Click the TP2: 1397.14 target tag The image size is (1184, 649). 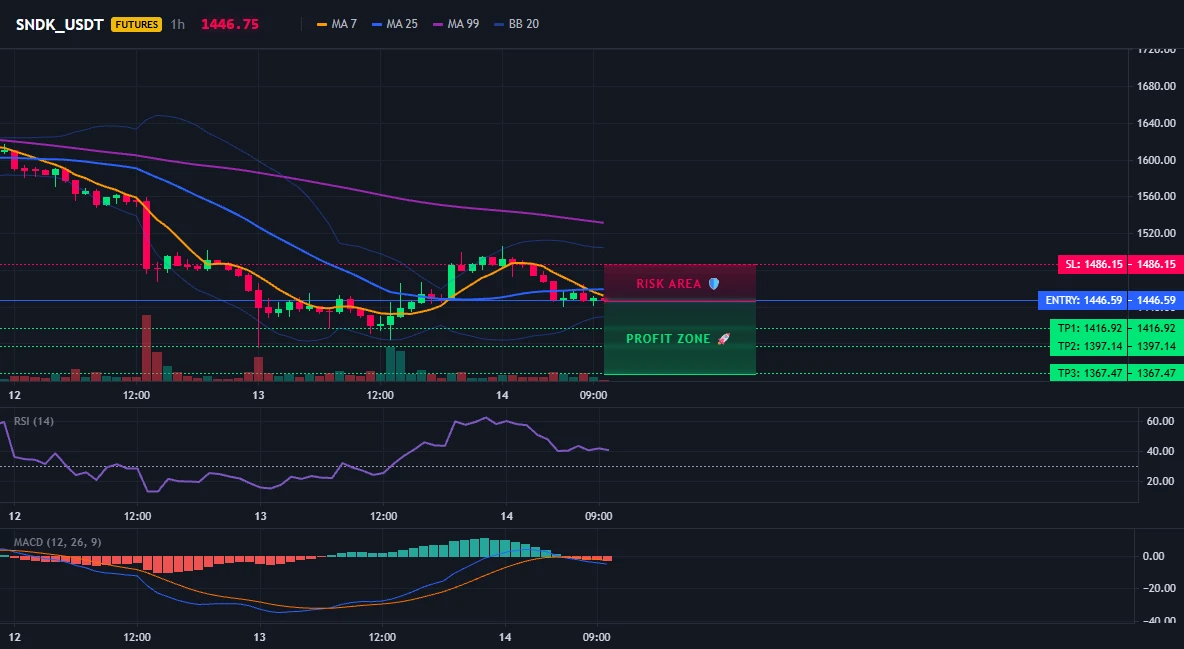[x=1089, y=347]
